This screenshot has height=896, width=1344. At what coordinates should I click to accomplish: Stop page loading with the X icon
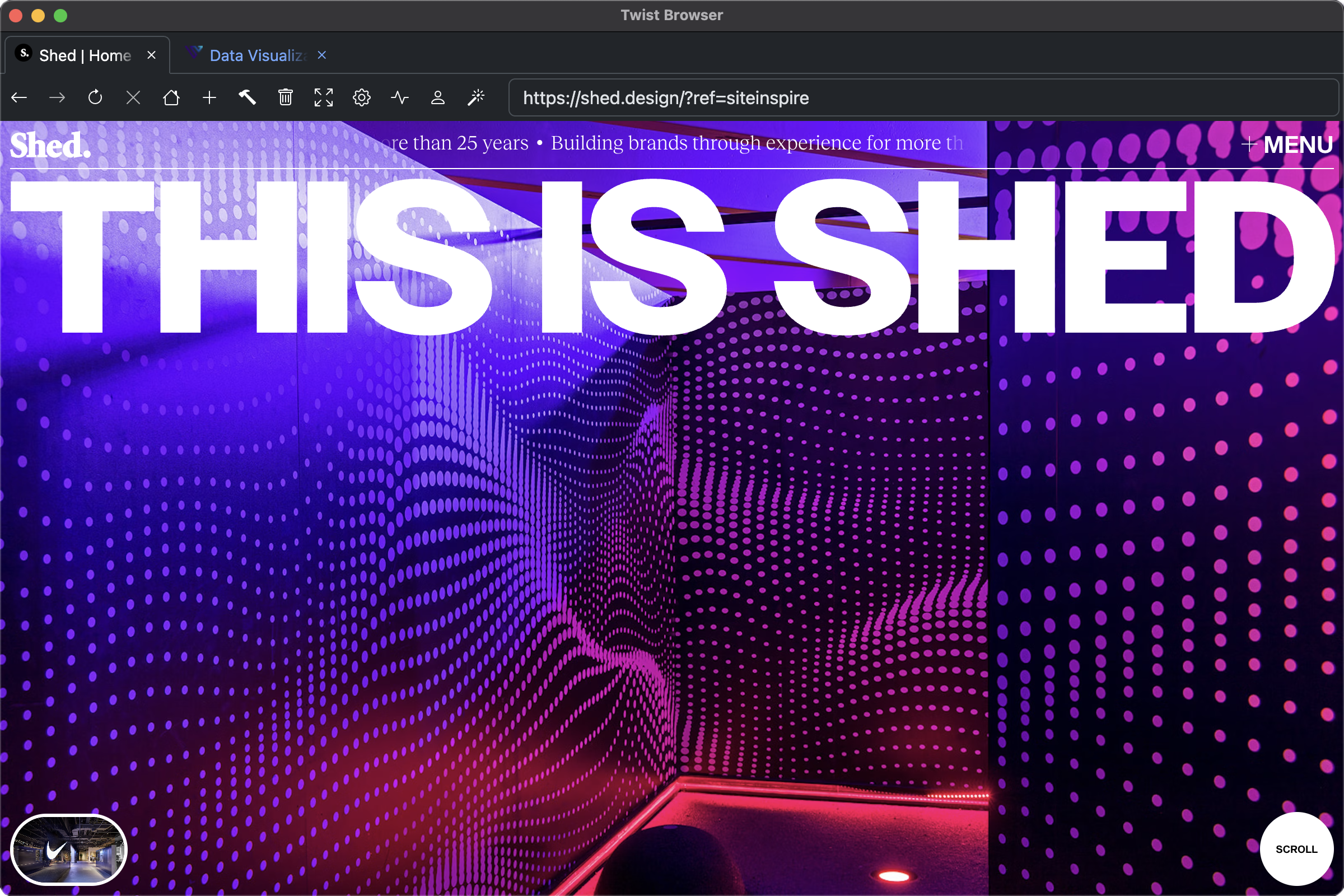pos(133,97)
